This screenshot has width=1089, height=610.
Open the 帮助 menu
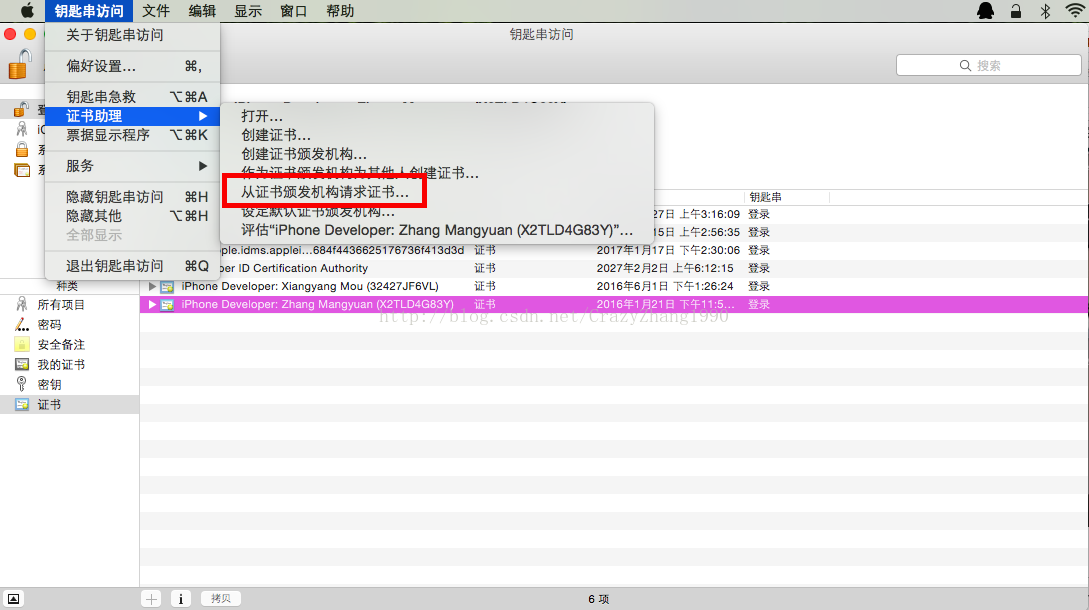pos(340,11)
